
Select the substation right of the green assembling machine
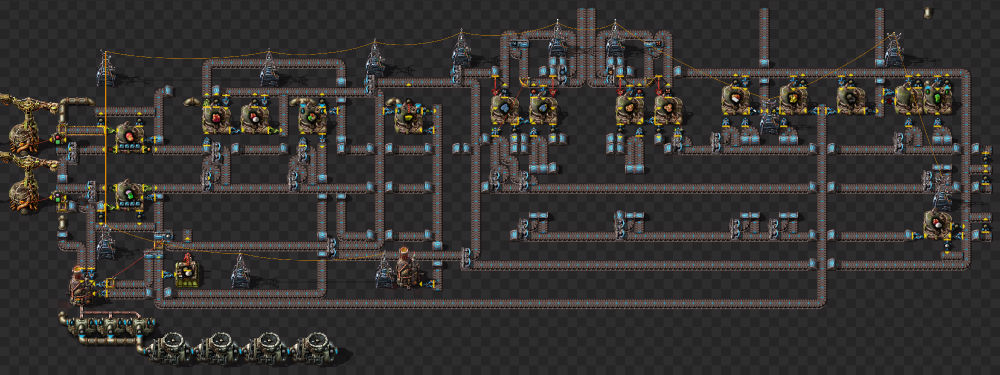(240, 272)
